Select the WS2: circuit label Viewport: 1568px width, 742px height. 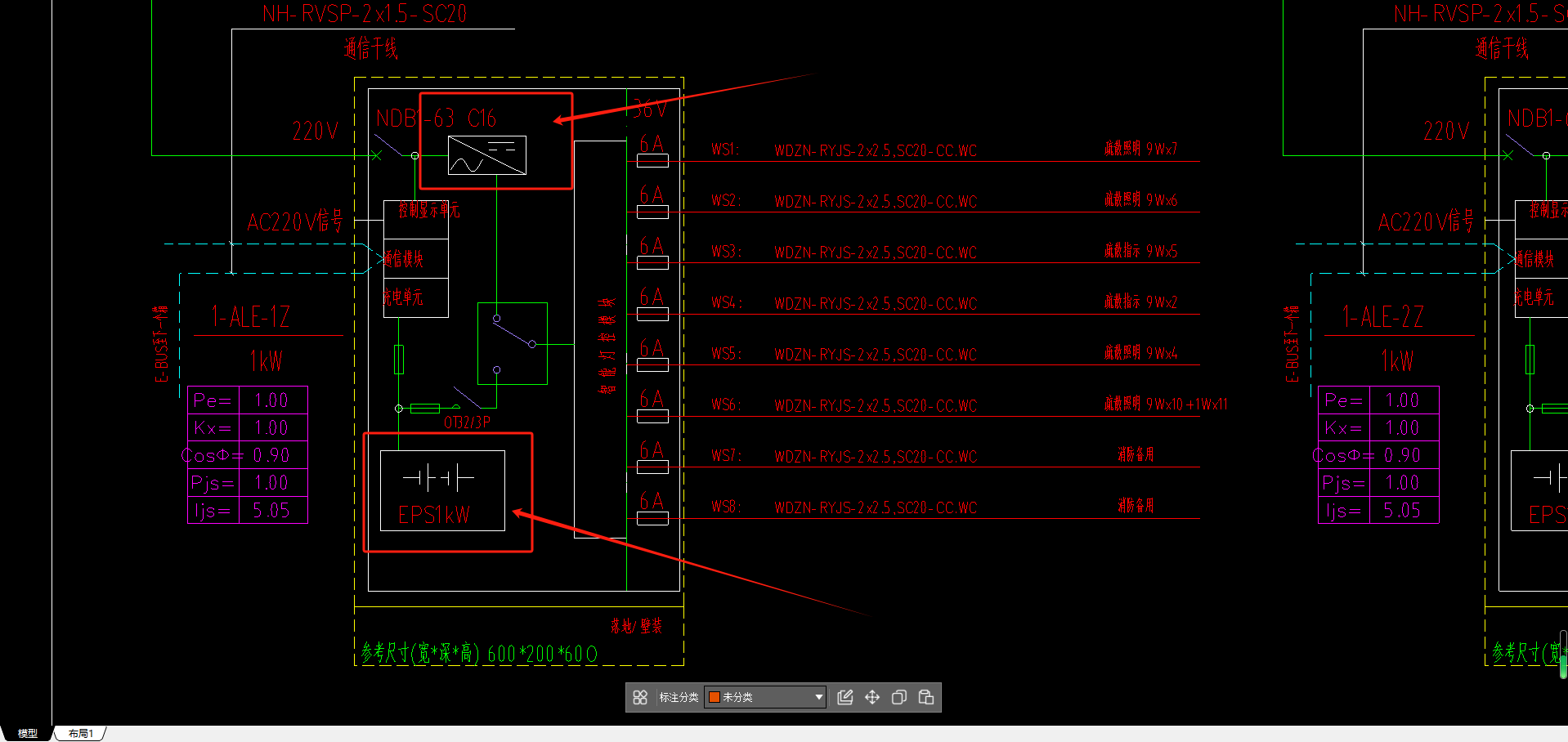[x=725, y=200]
